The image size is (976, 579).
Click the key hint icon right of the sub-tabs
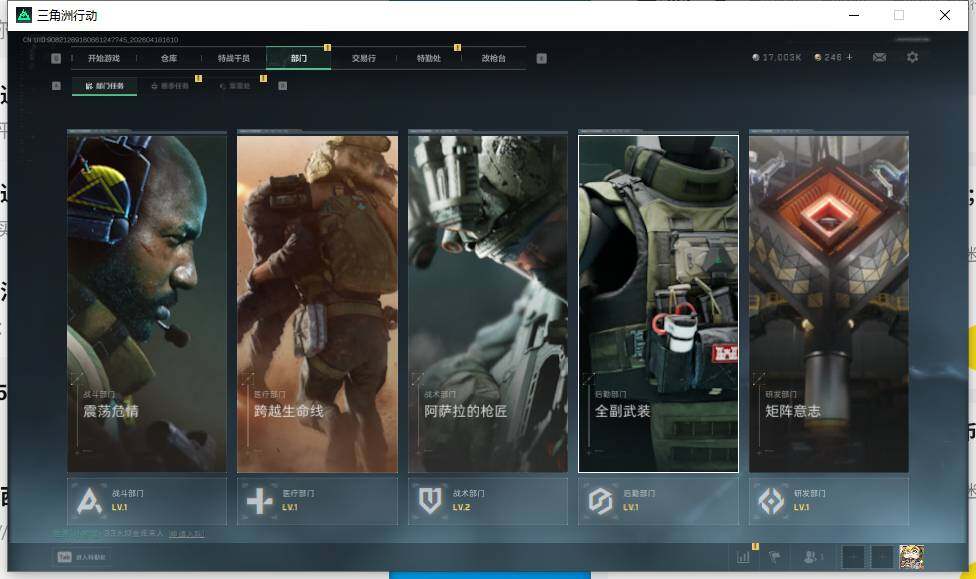[283, 86]
